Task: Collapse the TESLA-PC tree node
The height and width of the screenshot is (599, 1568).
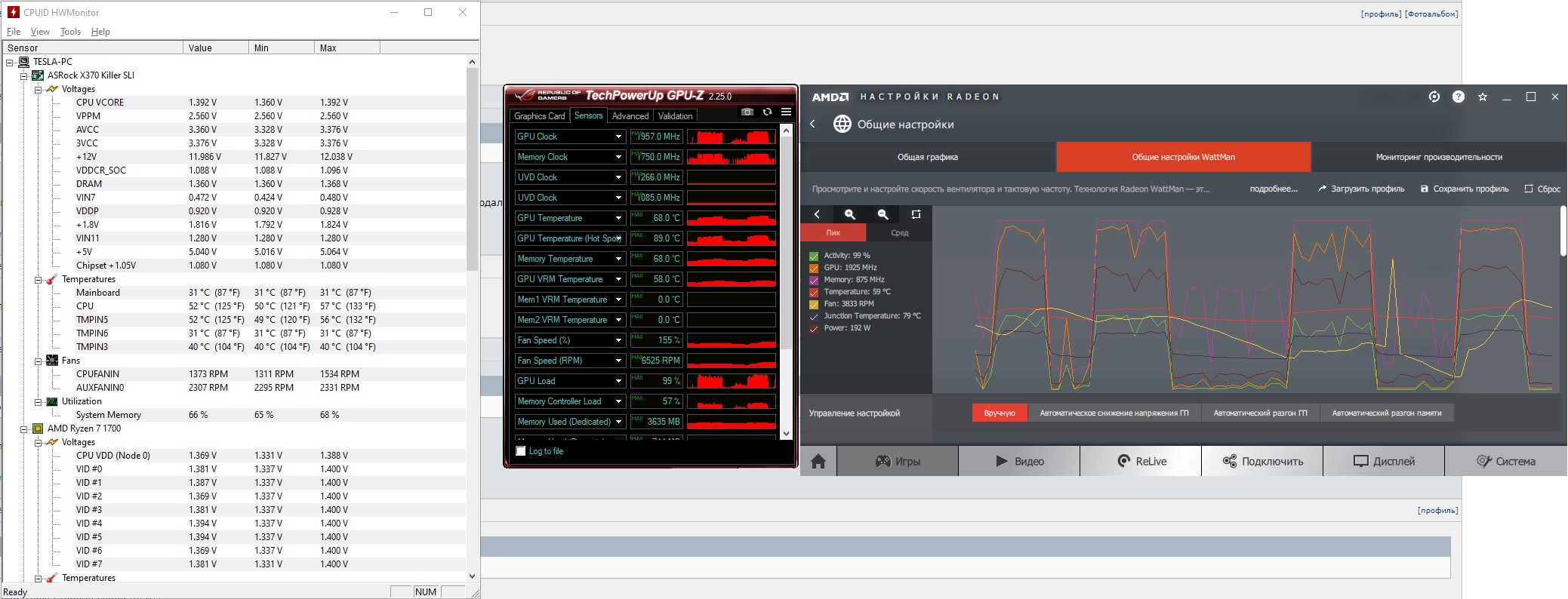Action: (10, 62)
